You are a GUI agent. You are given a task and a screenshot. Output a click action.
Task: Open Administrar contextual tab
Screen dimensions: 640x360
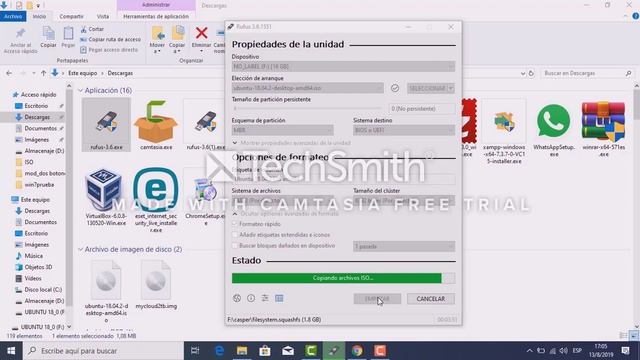[x=156, y=5]
